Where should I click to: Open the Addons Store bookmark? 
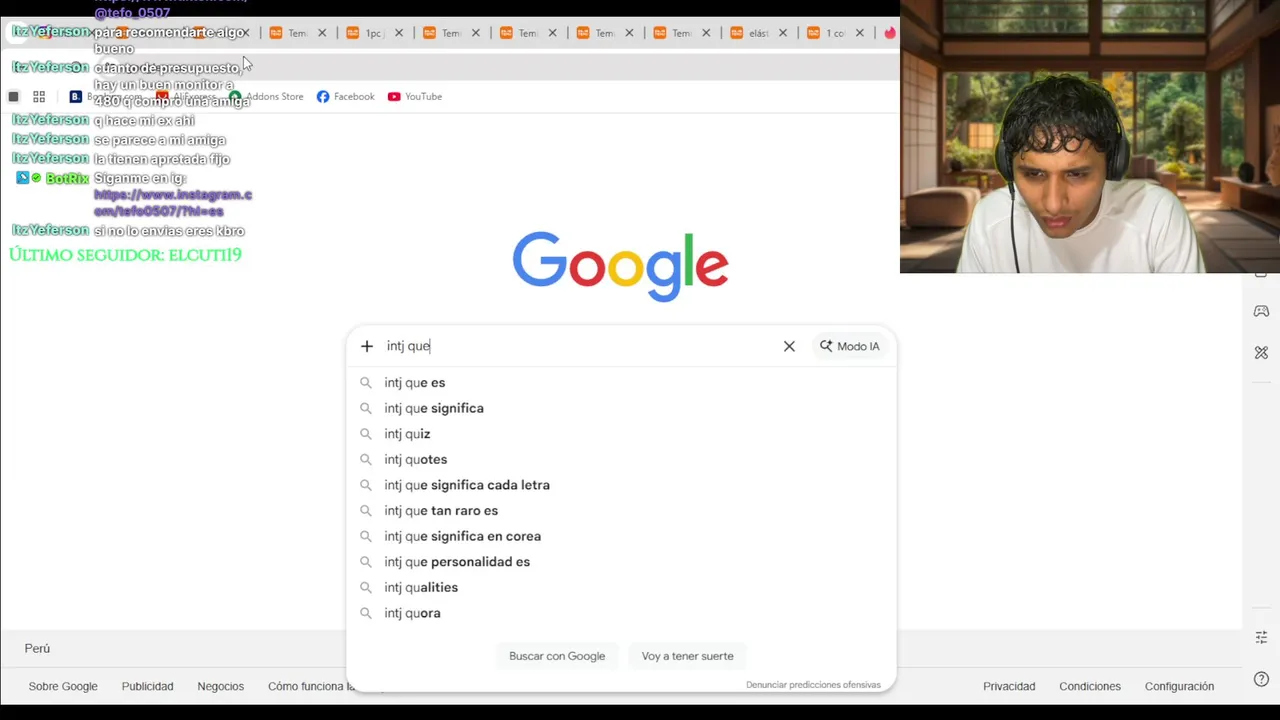pyautogui.click(x=266, y=96)
